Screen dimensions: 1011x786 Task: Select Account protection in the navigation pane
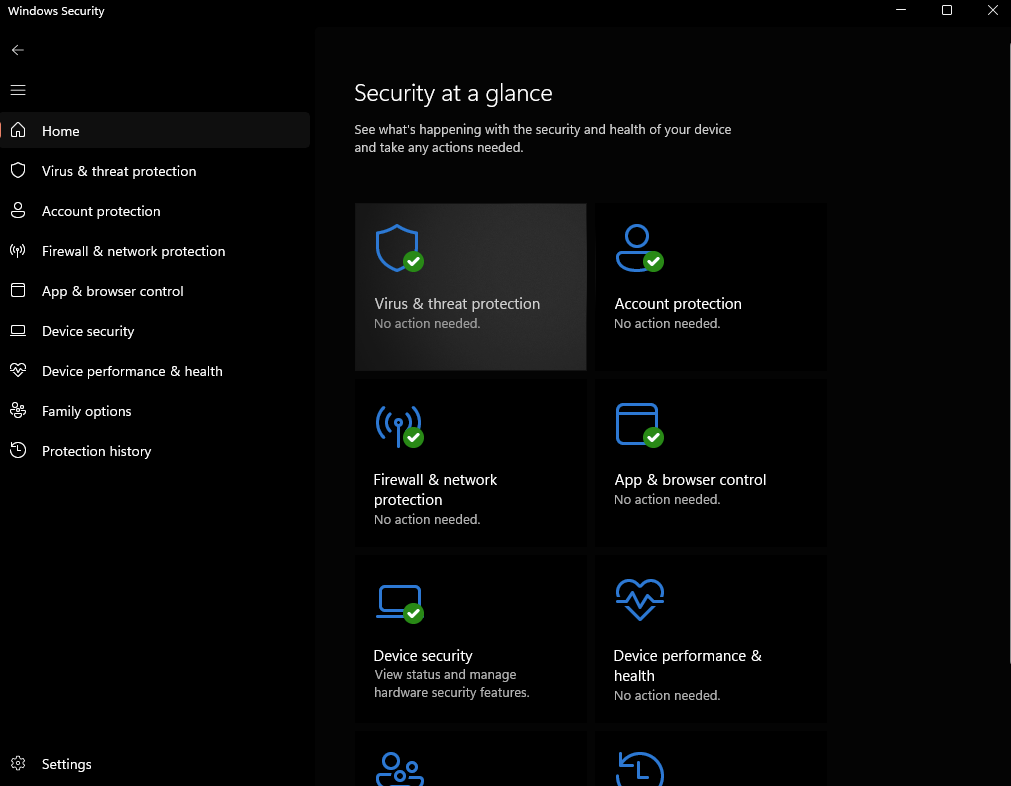[100, 211]
